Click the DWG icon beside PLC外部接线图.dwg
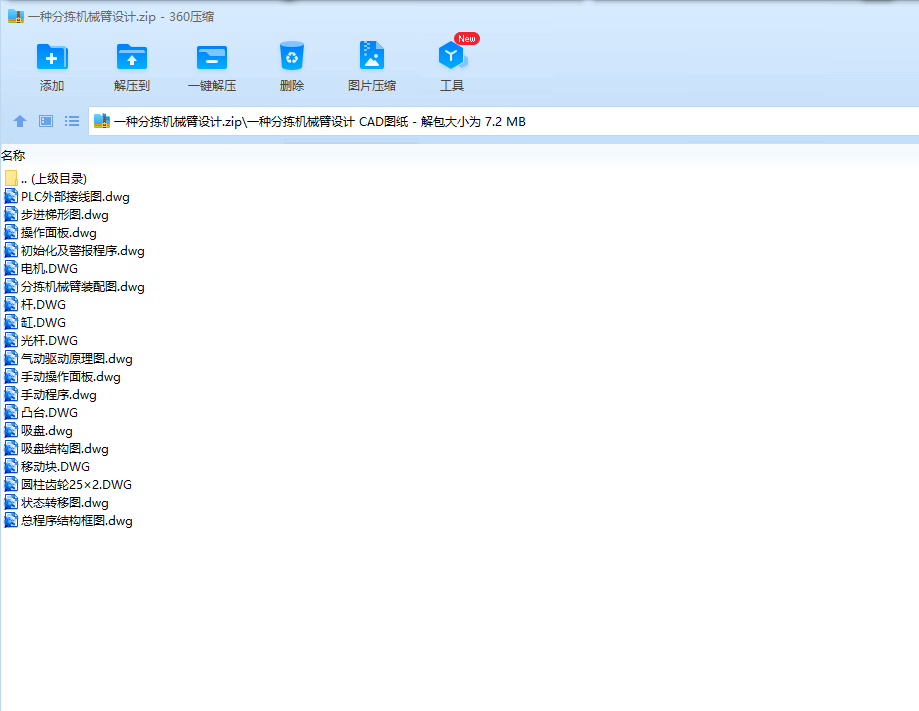 (11, 196)
